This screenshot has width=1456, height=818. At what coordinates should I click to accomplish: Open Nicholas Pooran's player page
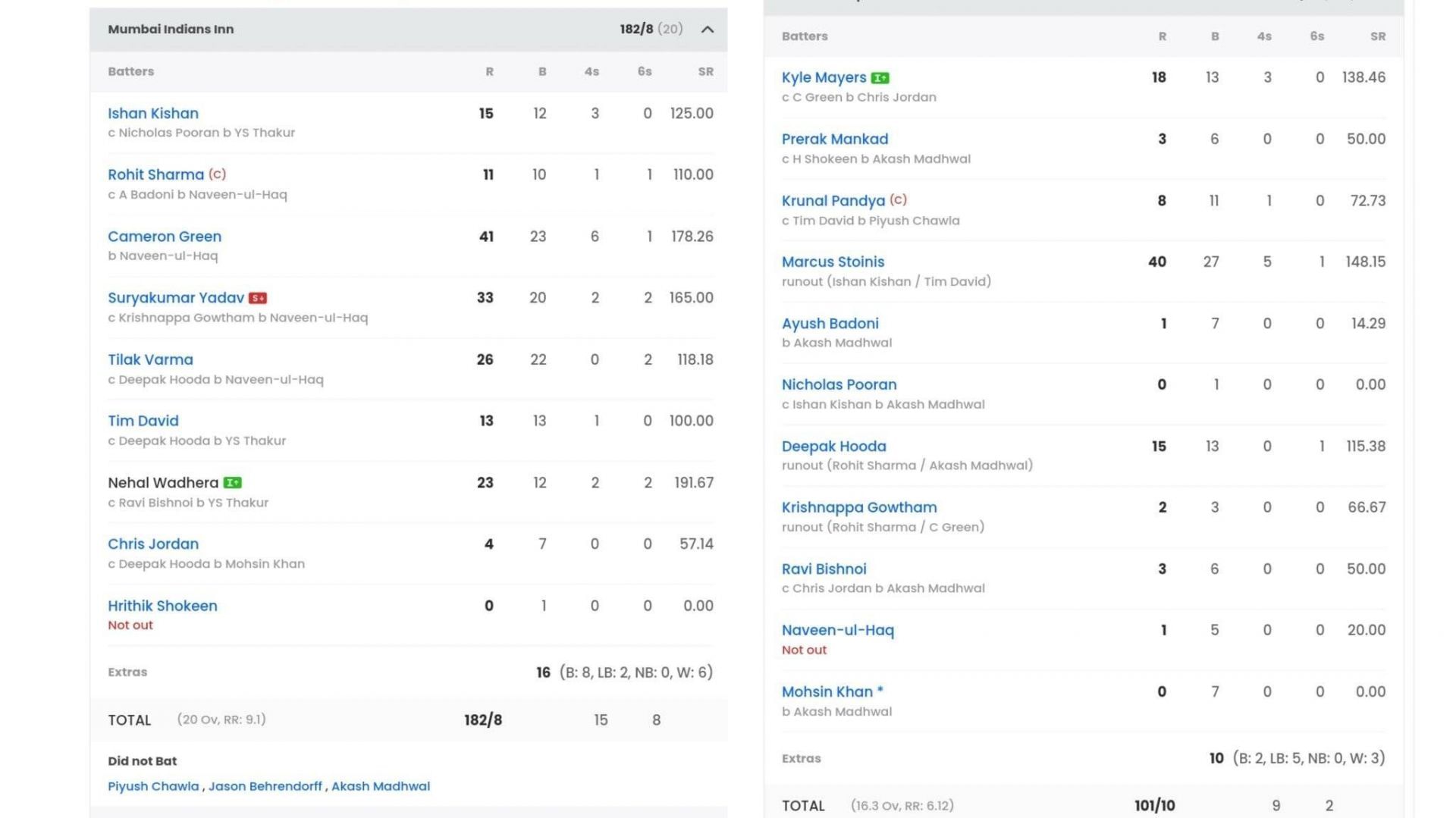(x=839, y=384)
